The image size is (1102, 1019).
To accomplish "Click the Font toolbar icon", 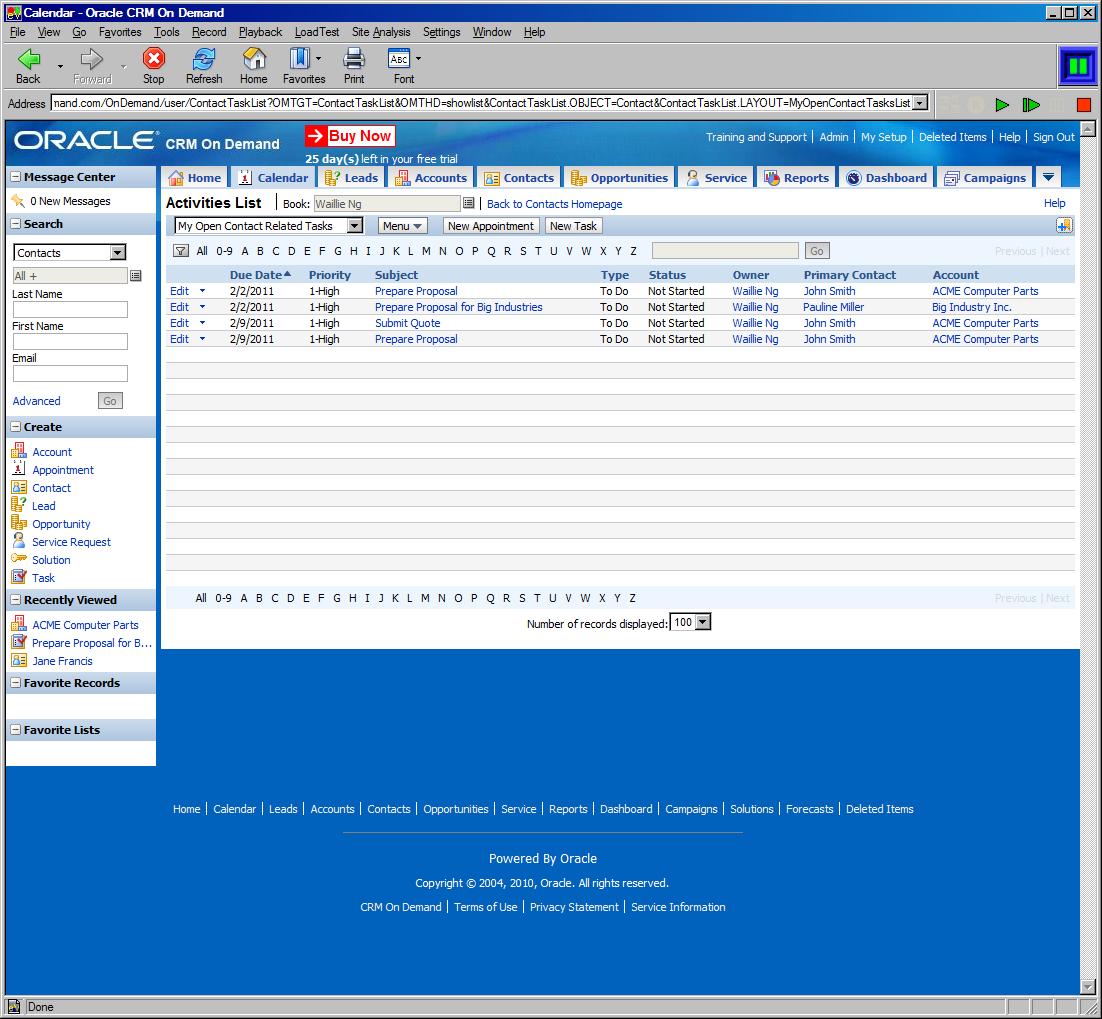I will coord(399,59).
